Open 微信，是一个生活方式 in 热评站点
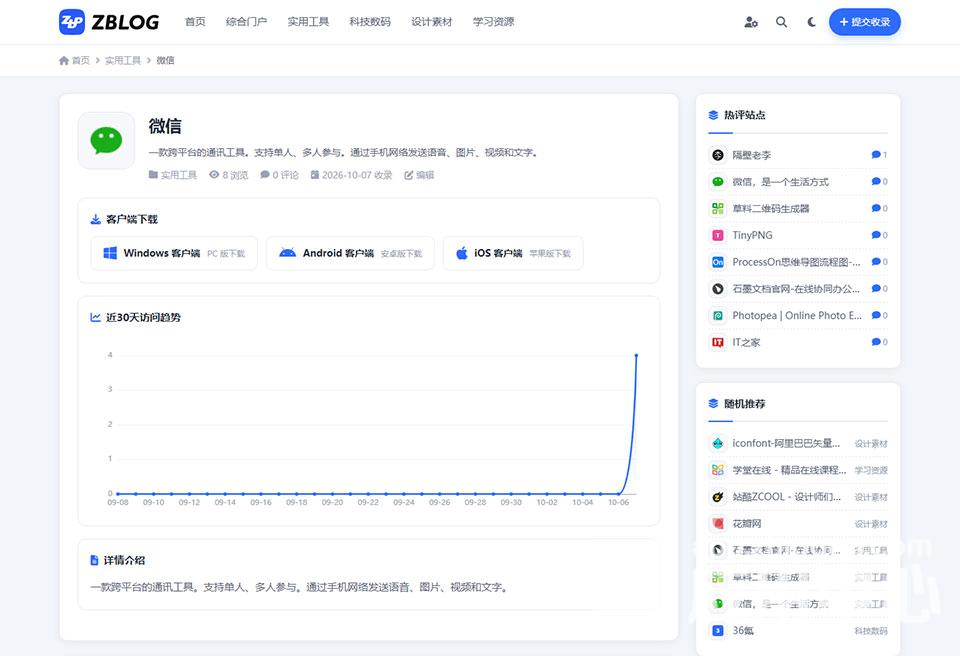Image resolution: width=960 pixels, height=656 pixels. click(x=781, y=182)
